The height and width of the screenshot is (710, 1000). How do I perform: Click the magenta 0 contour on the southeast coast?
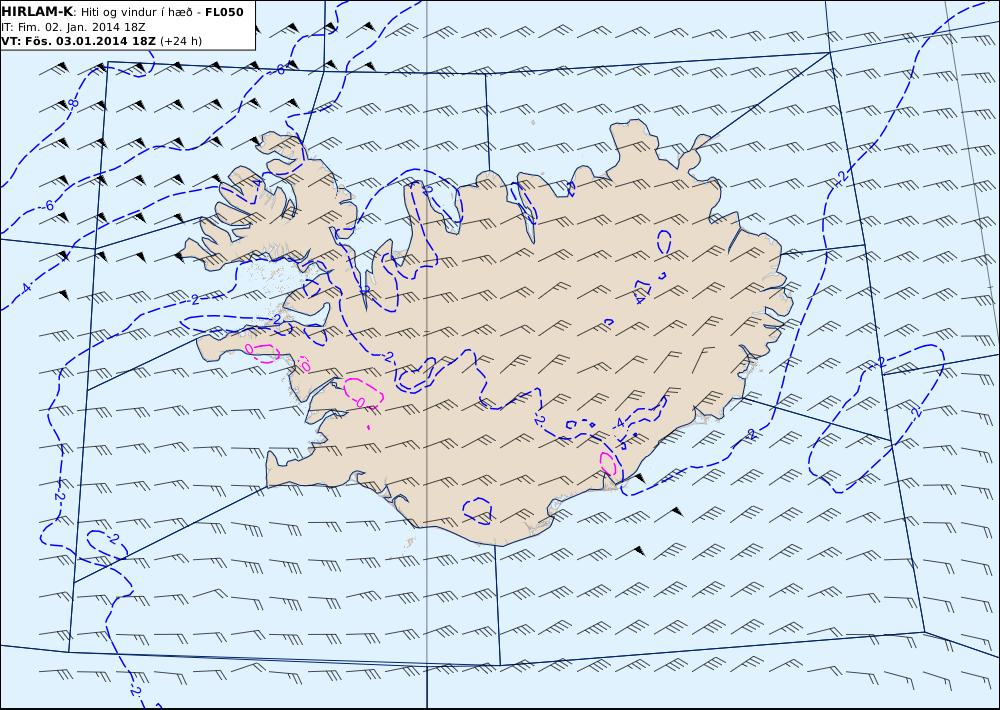[608, 464]
